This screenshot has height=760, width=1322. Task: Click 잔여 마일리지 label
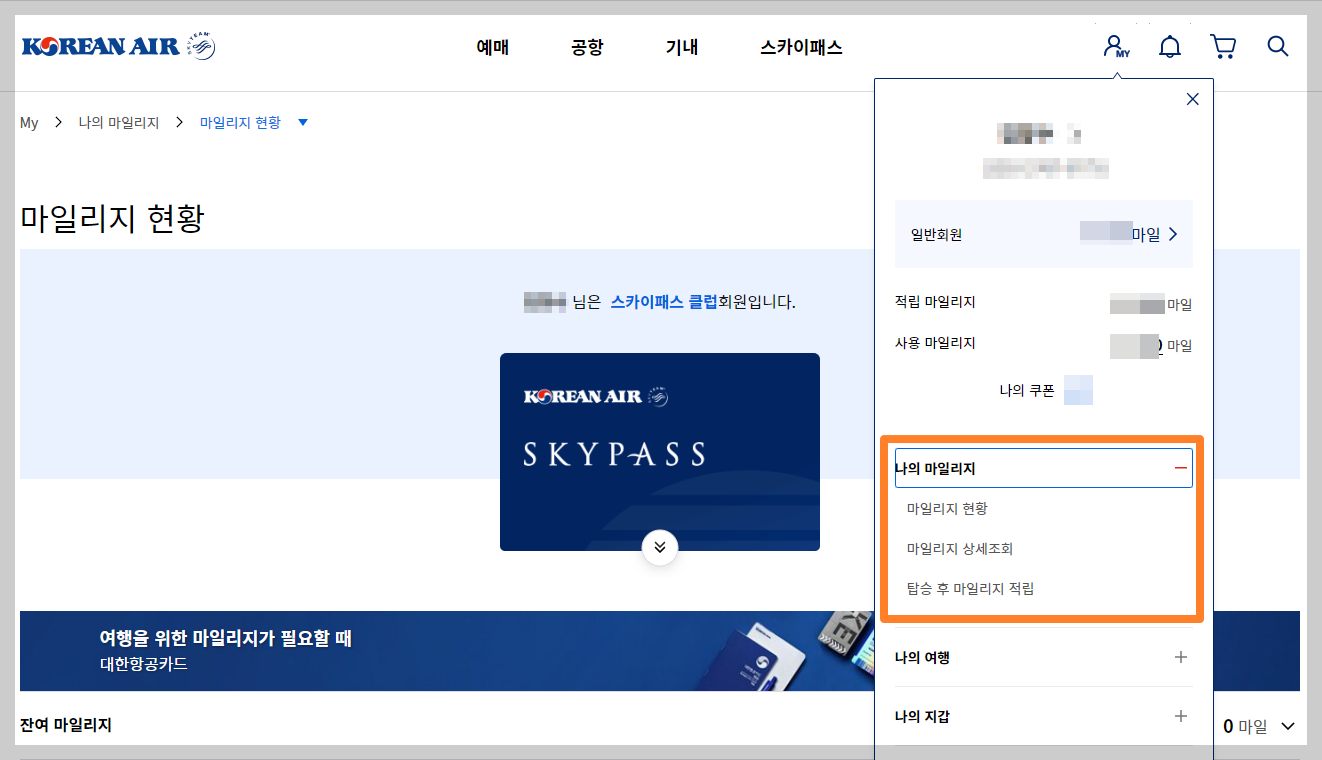[x=66, y=725]
